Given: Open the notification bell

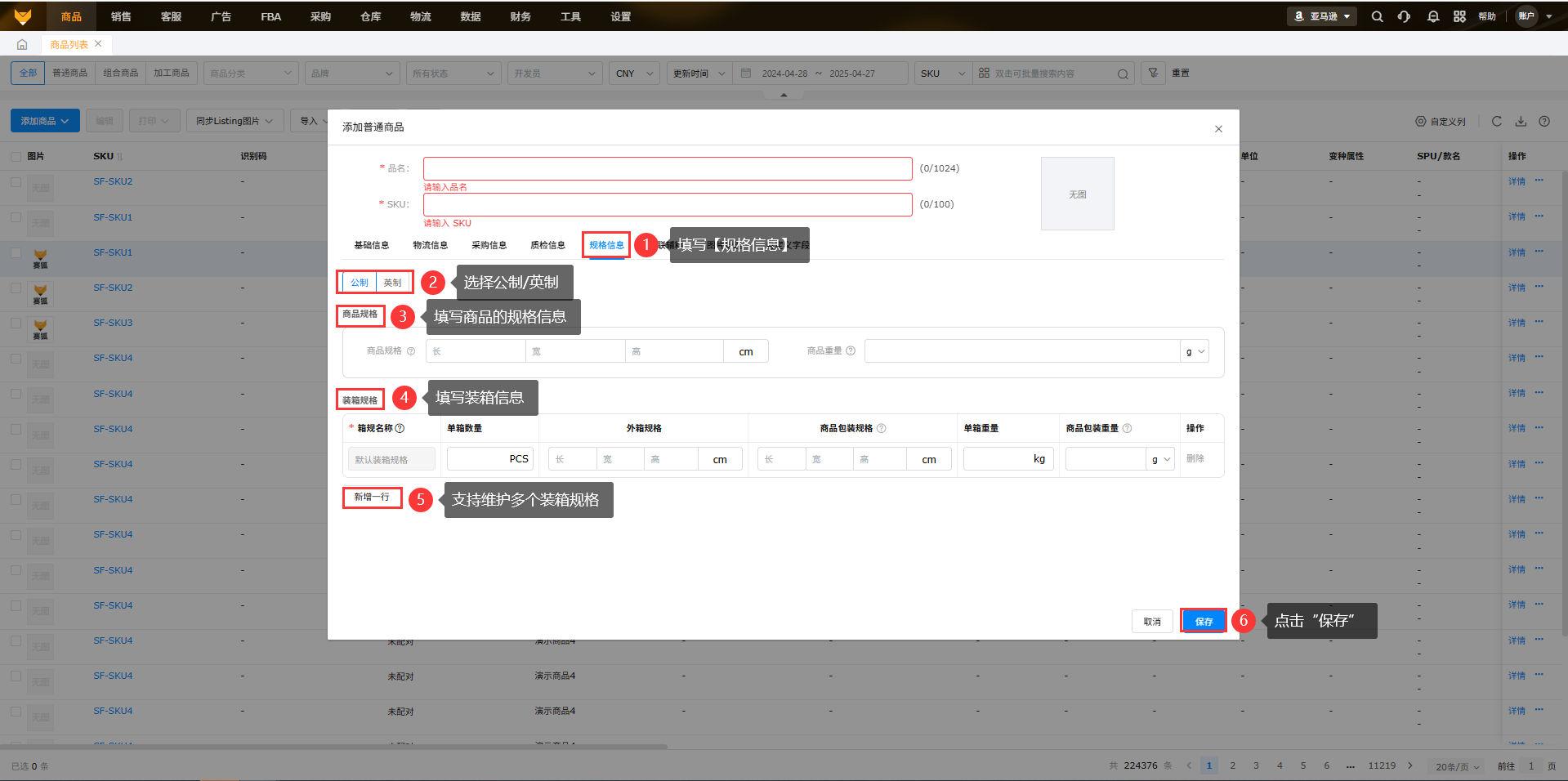Looking at the screenshot, I should point(1433,16).
